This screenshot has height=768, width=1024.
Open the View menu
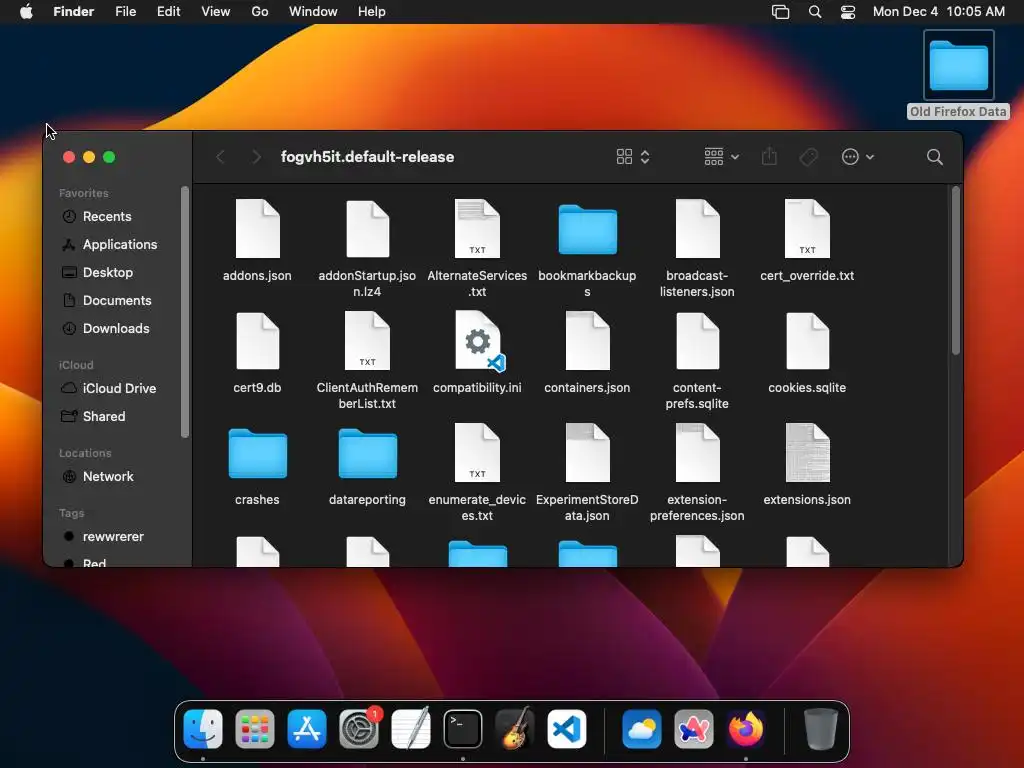pos(216,12)
